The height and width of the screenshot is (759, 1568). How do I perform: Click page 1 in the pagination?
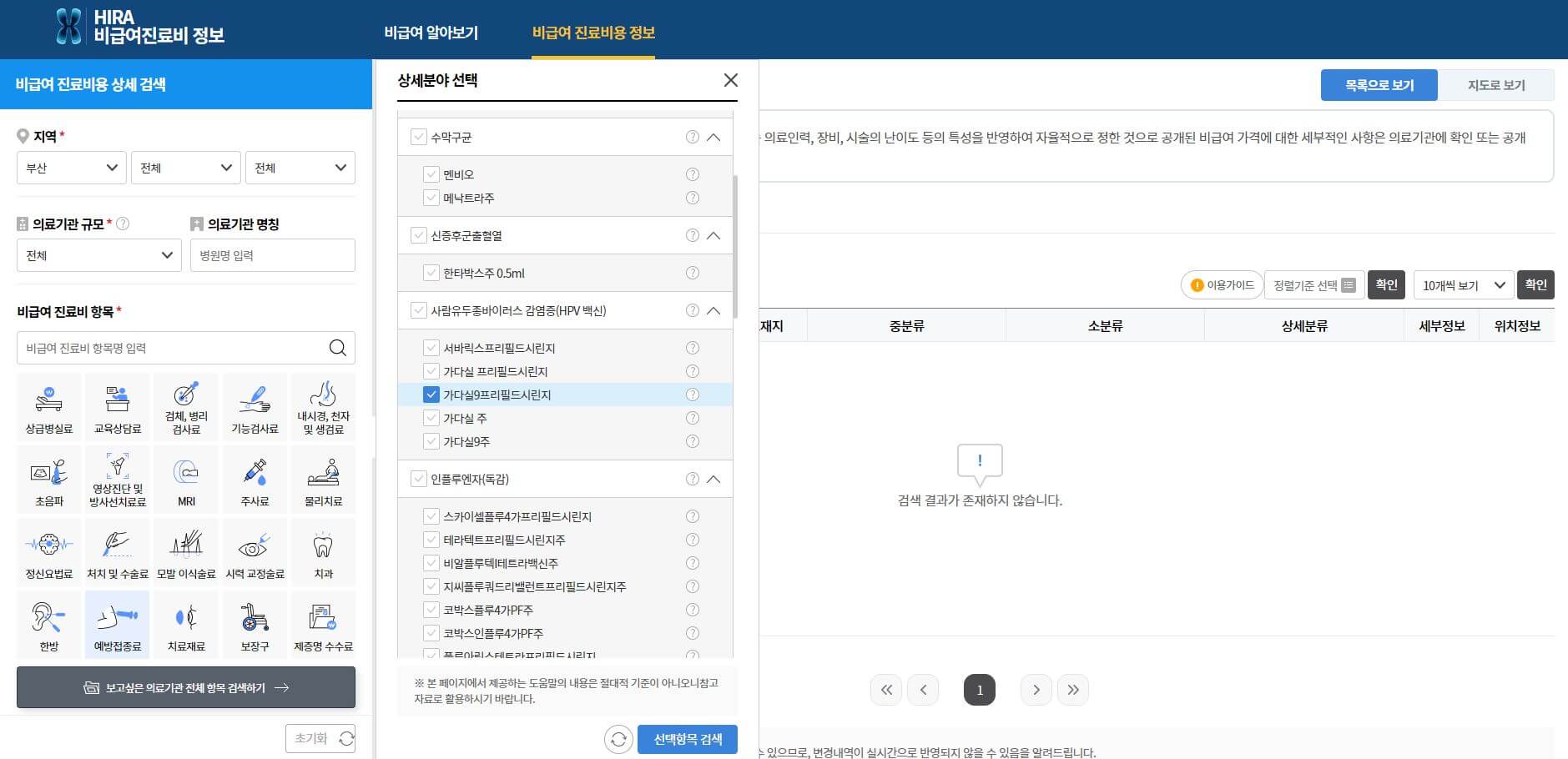(x=980, y=690)
